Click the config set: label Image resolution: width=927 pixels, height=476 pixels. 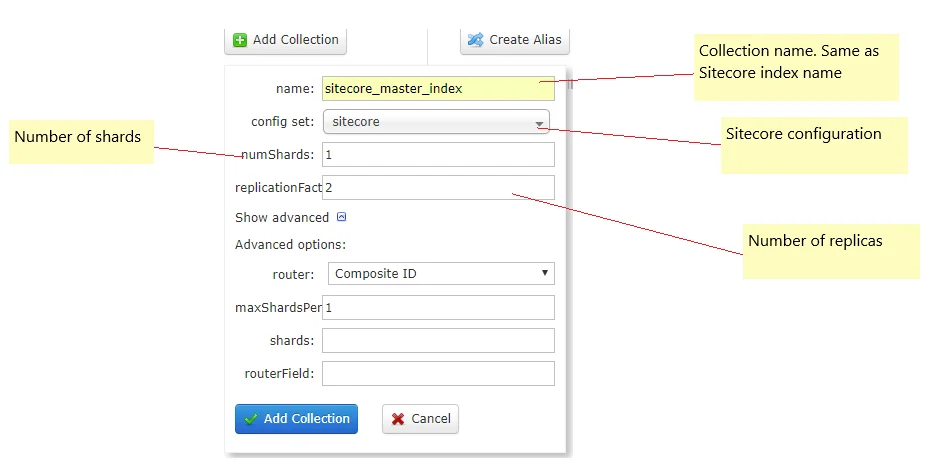coord(283,122)
